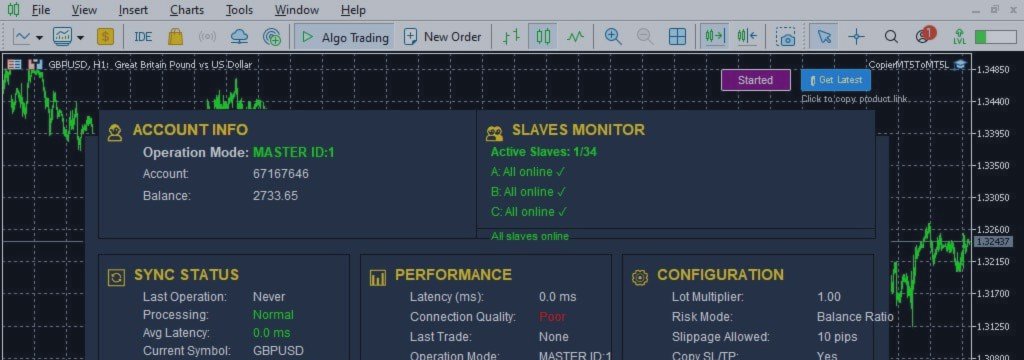Open the Charts menu
Viewport: 1024px width, 360px height.
tap(187, 10)
